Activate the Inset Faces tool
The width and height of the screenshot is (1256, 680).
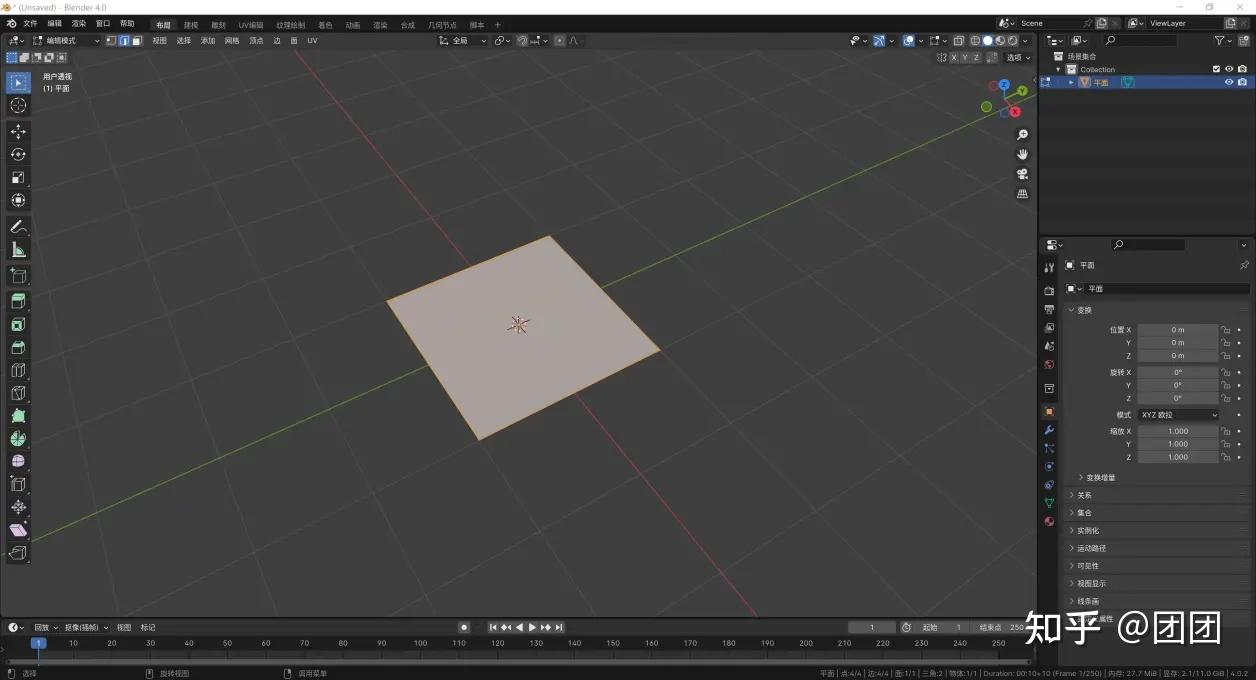tap(18, 300)
